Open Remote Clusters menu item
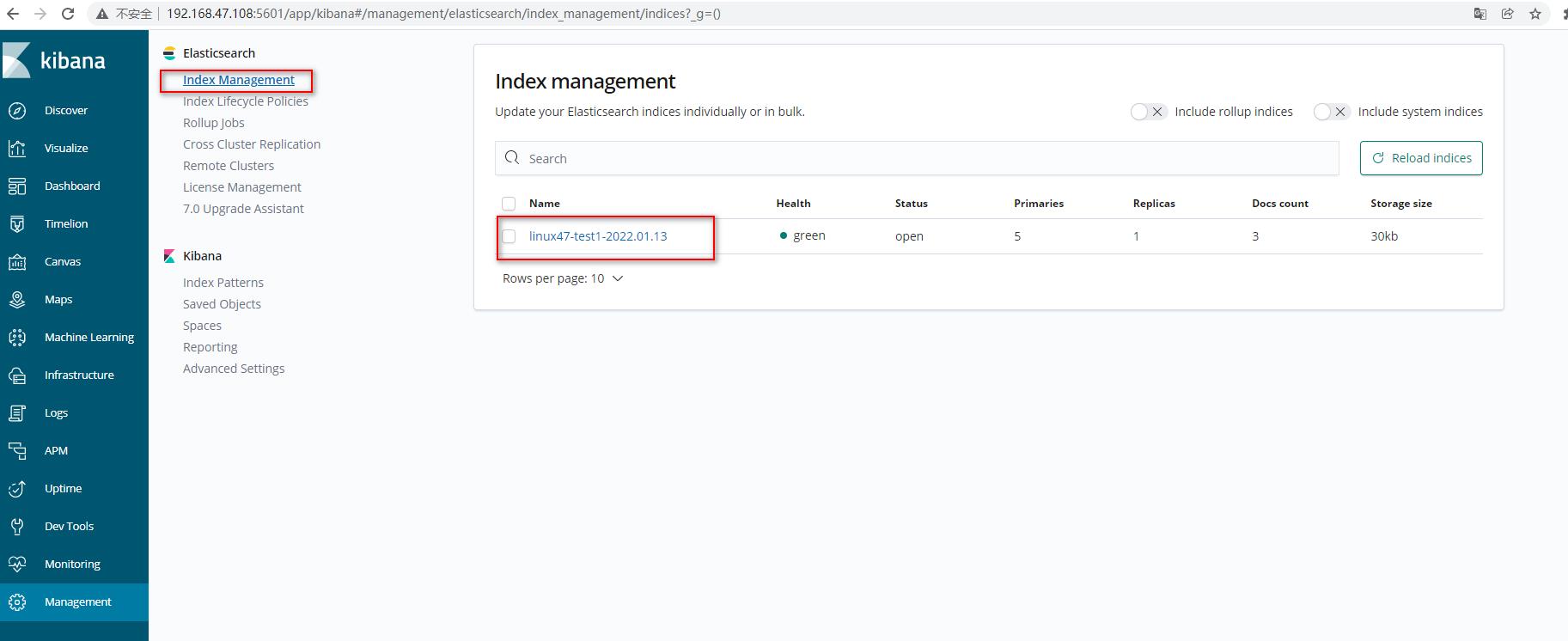The image size is (1568, 641). click(229, 166)
